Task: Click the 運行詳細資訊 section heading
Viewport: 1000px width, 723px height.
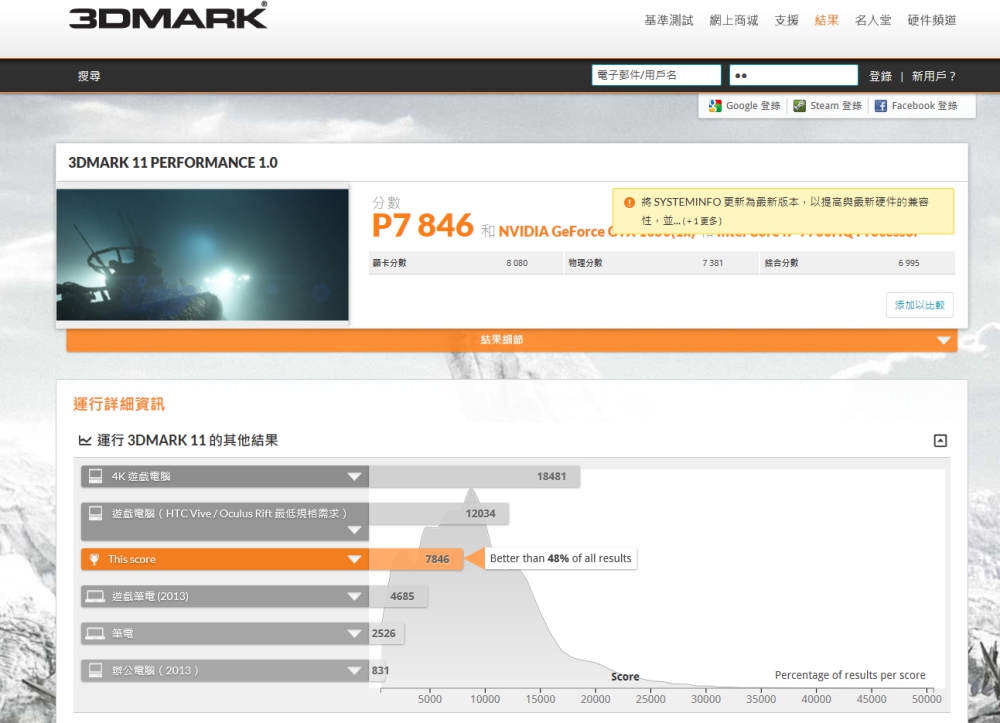Action: pyautogui.click(x=119, y=404)
